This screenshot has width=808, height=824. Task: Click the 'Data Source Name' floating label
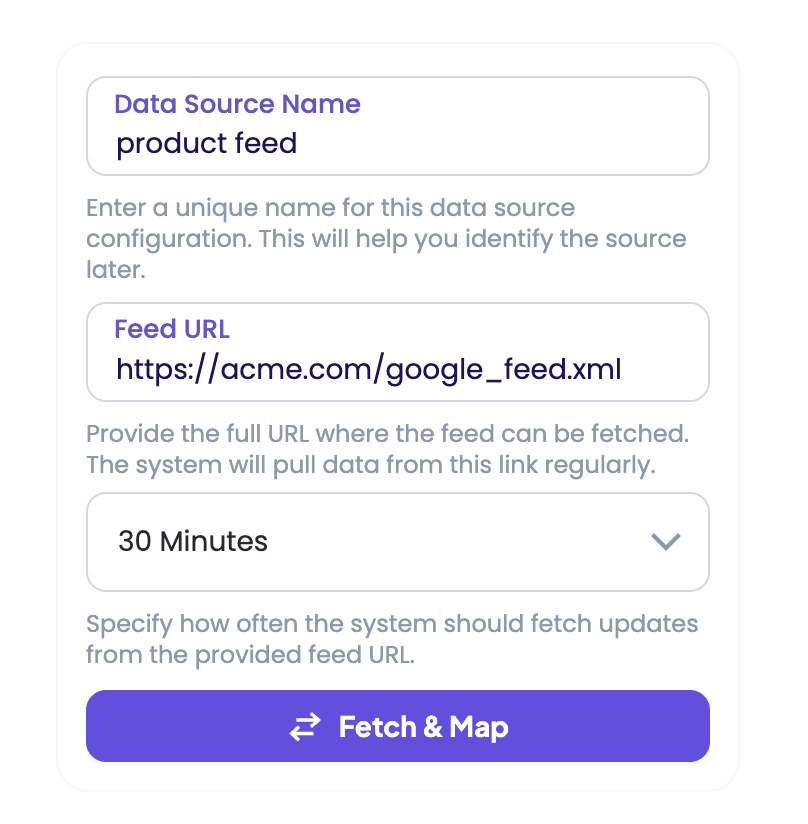pos(237,104)
